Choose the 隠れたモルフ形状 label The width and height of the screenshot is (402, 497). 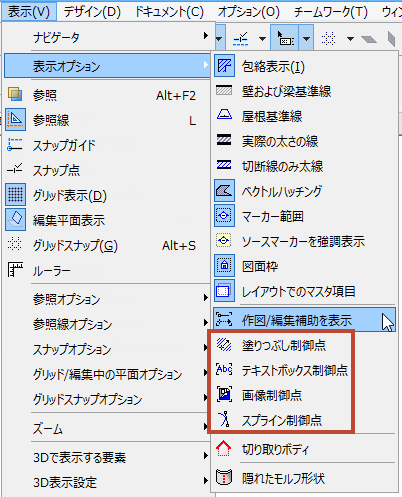[283, 479]
